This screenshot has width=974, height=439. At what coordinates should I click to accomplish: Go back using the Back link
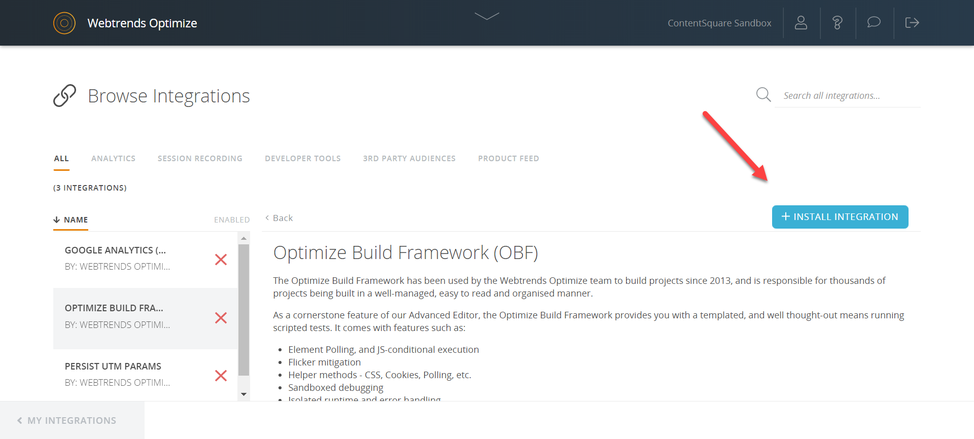[x=279, y=218]
